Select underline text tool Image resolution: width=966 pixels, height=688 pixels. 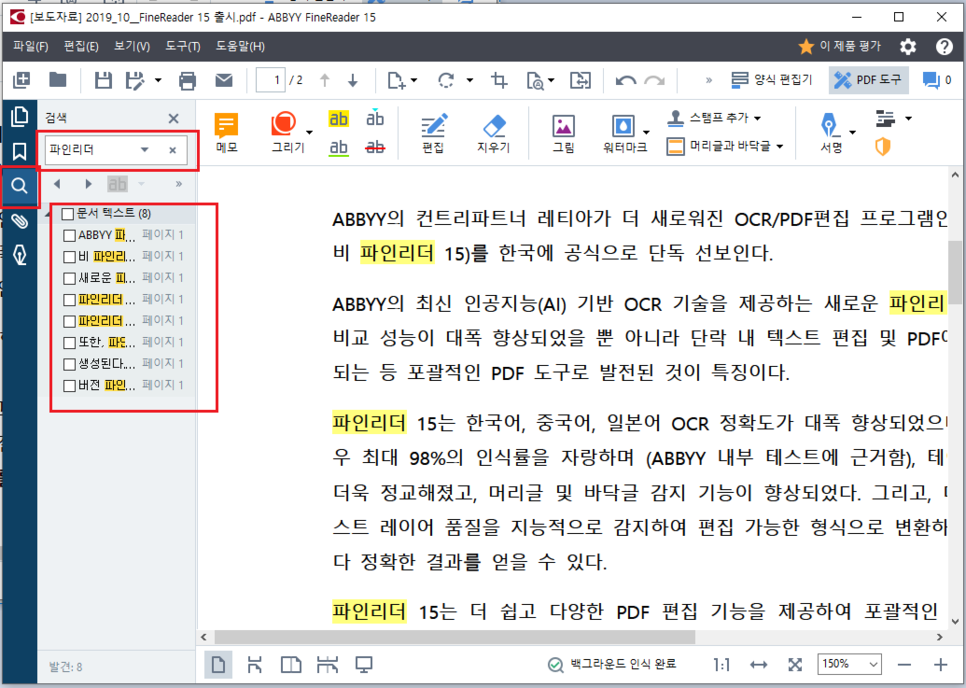click(338, 148)
